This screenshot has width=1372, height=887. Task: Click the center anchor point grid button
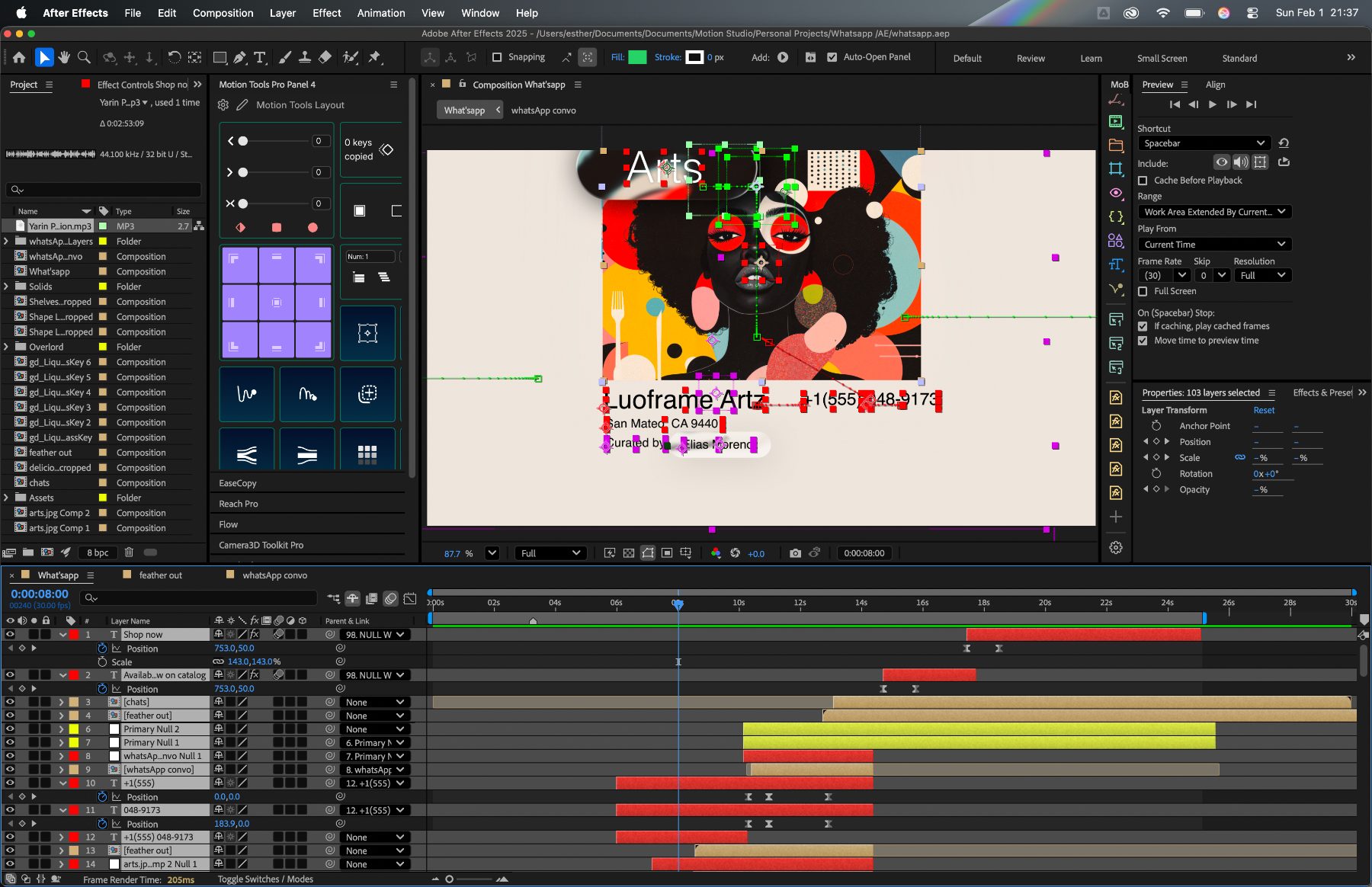coord(277,303)
